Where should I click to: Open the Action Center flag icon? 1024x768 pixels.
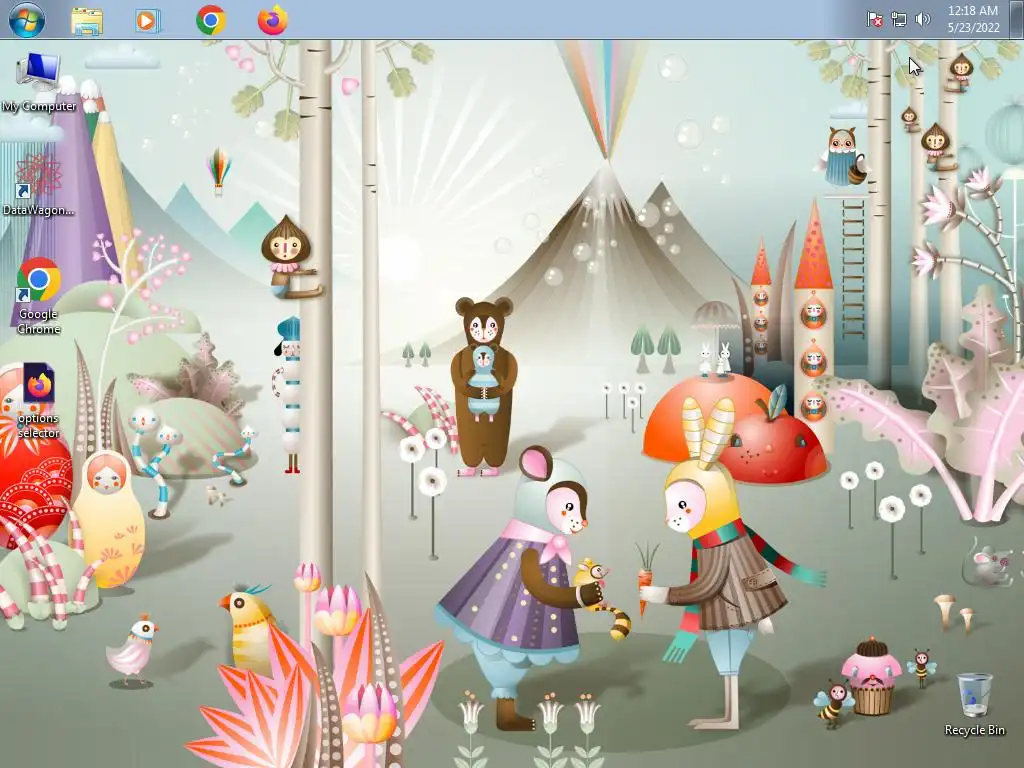874,20
